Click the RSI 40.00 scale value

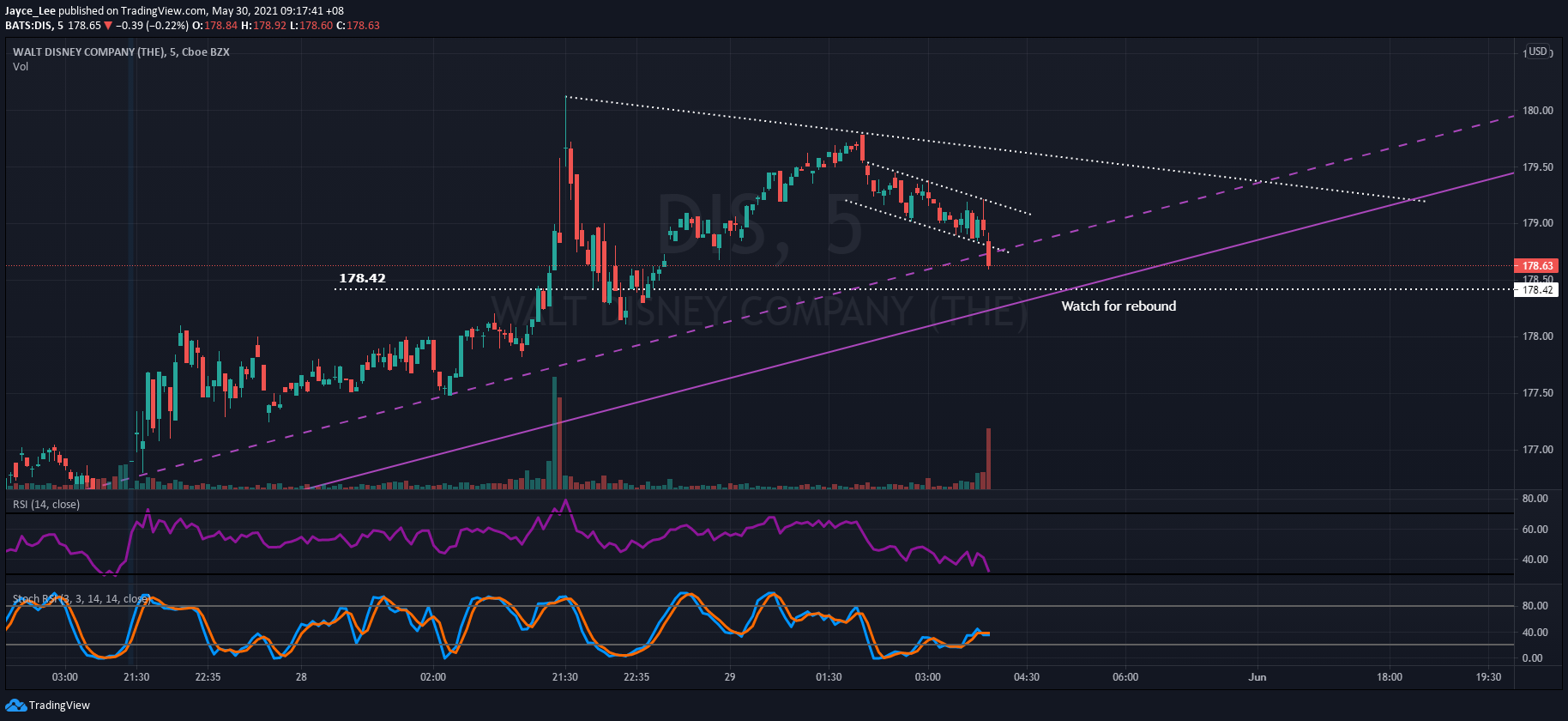click(x=1535, y=560)
